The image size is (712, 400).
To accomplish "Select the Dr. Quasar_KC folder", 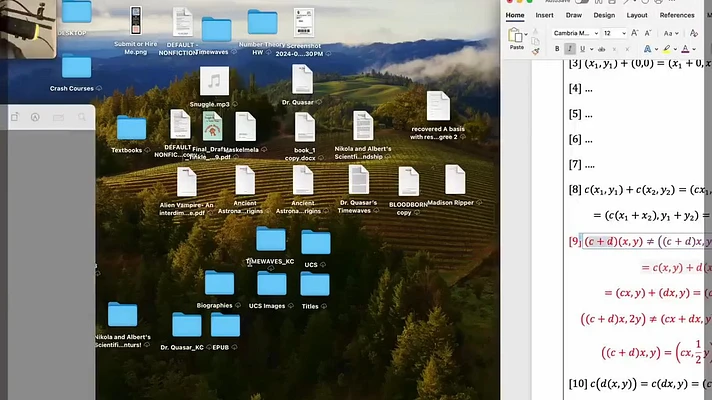I will point(187,325).
